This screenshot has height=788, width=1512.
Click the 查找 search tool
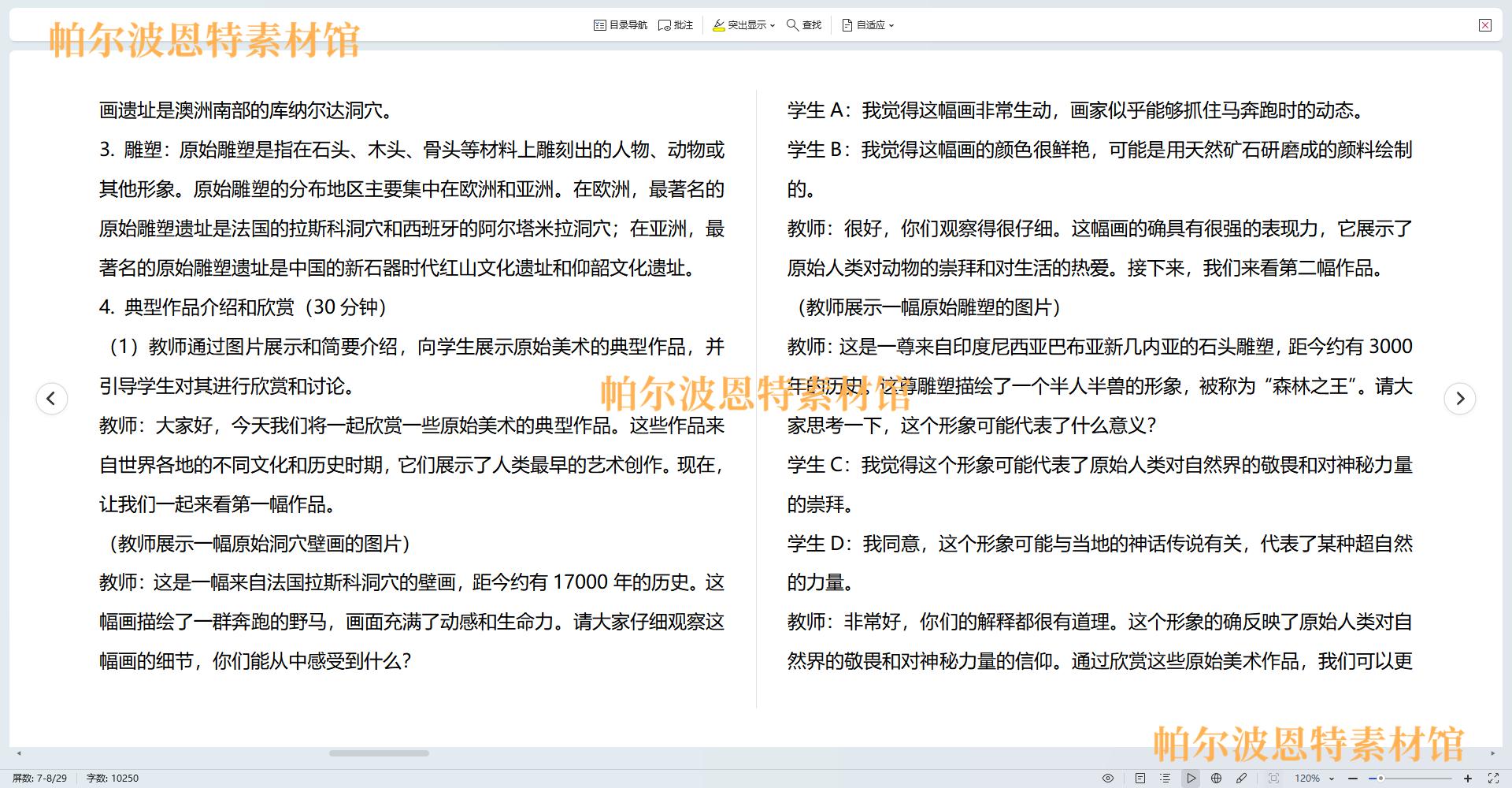(804, 25)
